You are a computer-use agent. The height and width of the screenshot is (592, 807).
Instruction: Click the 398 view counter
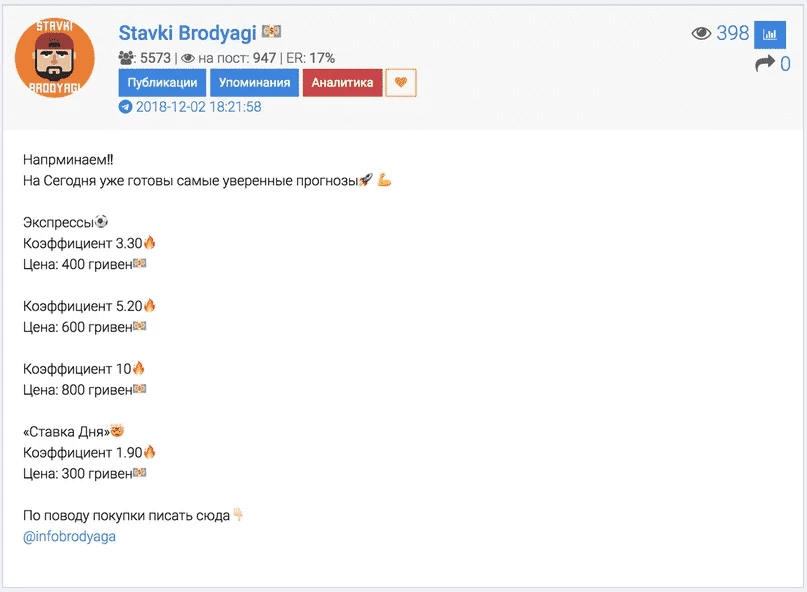pos(732,33)
